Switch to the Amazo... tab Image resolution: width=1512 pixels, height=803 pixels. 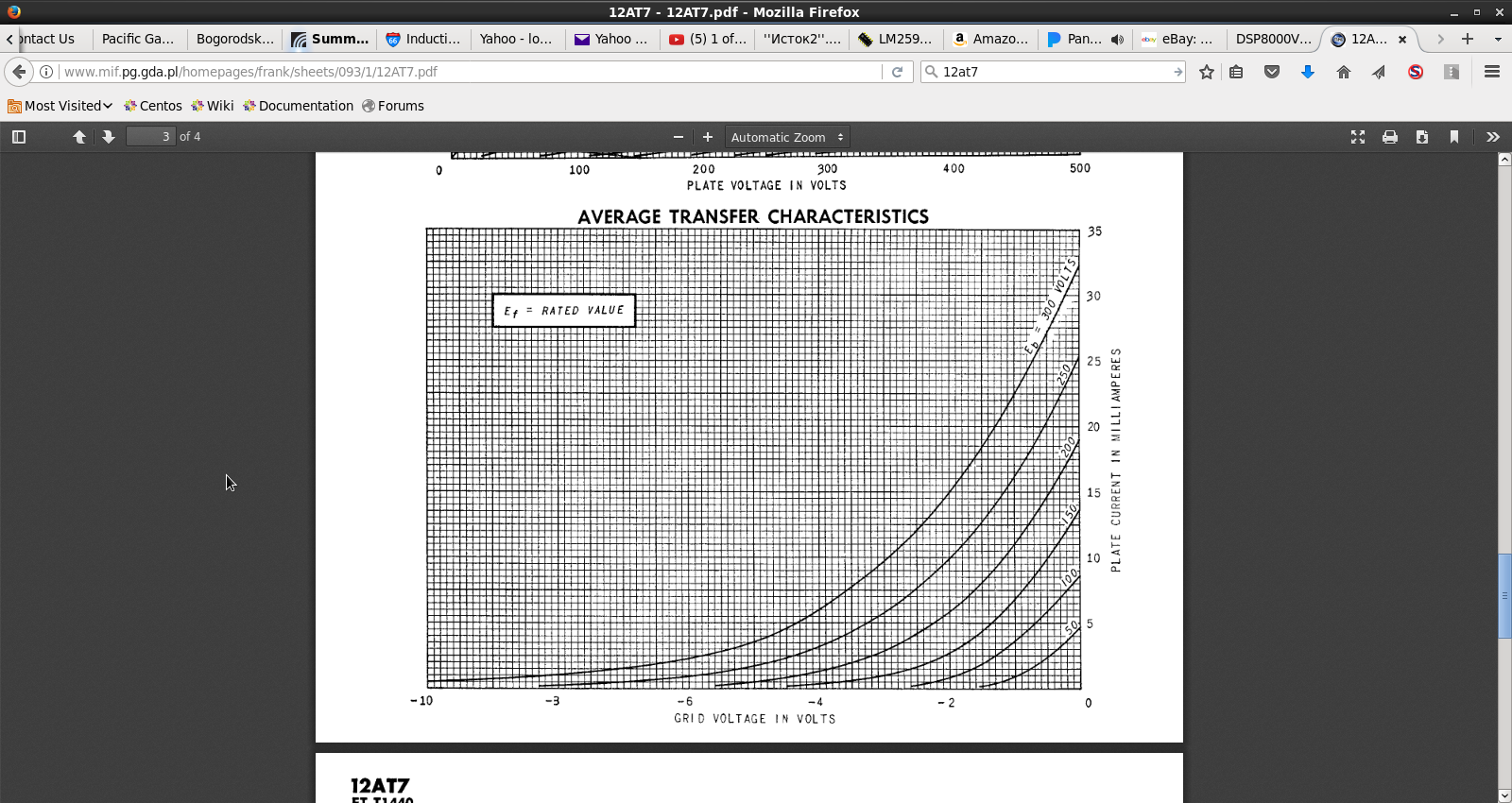(990, 39)
